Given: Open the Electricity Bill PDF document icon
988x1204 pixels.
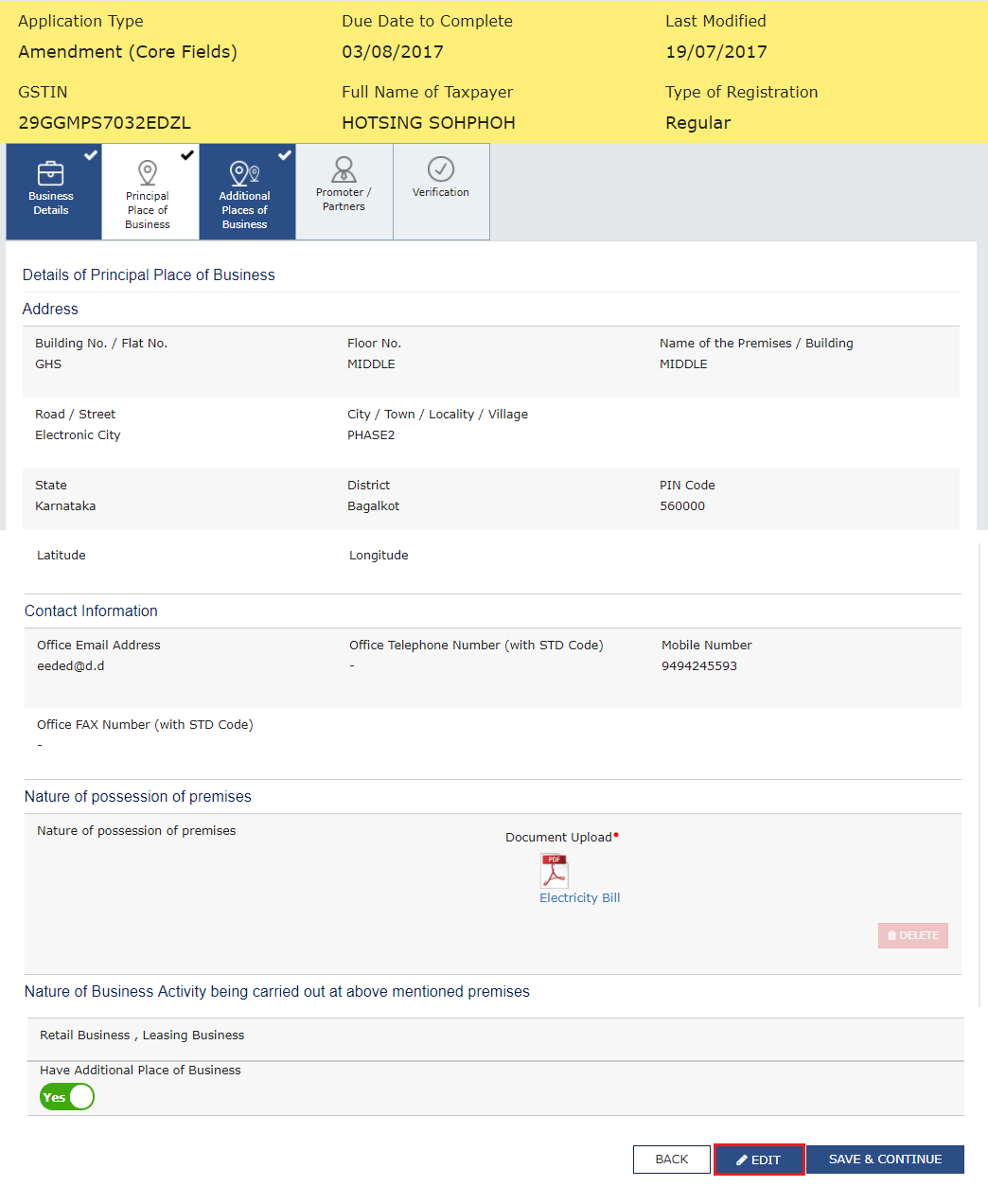Looking at the screenshot, I should tap(554, 870).
